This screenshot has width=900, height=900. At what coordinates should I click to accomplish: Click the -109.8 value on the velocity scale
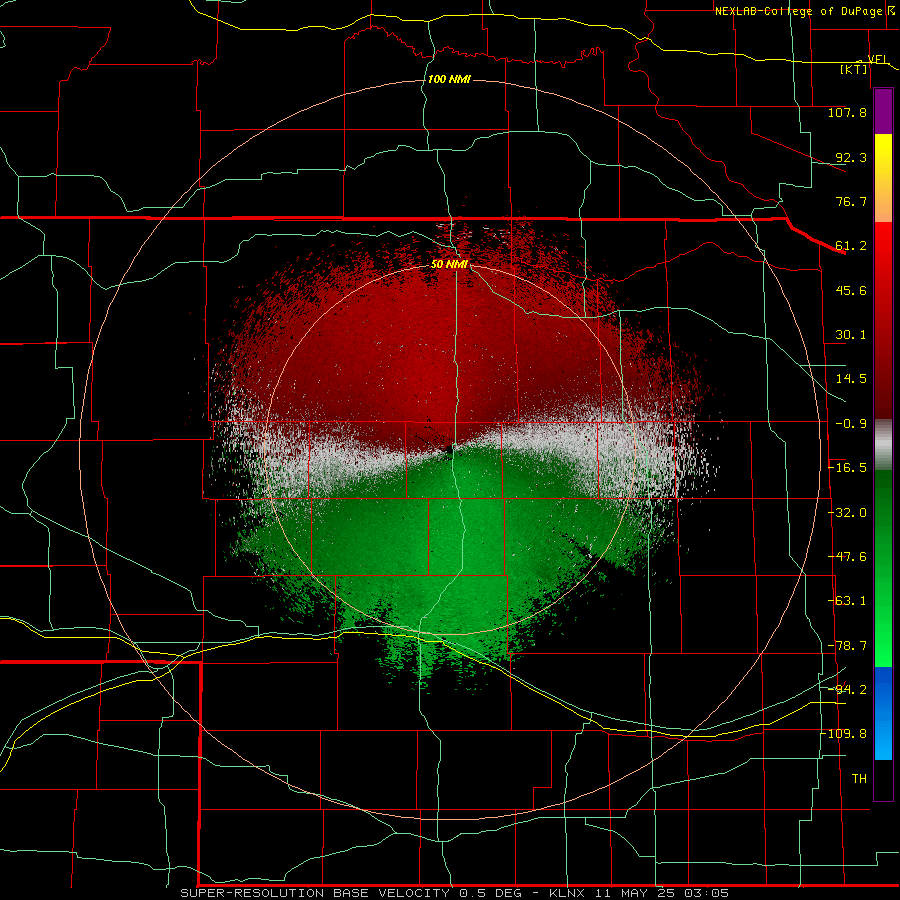click(844, 734)
